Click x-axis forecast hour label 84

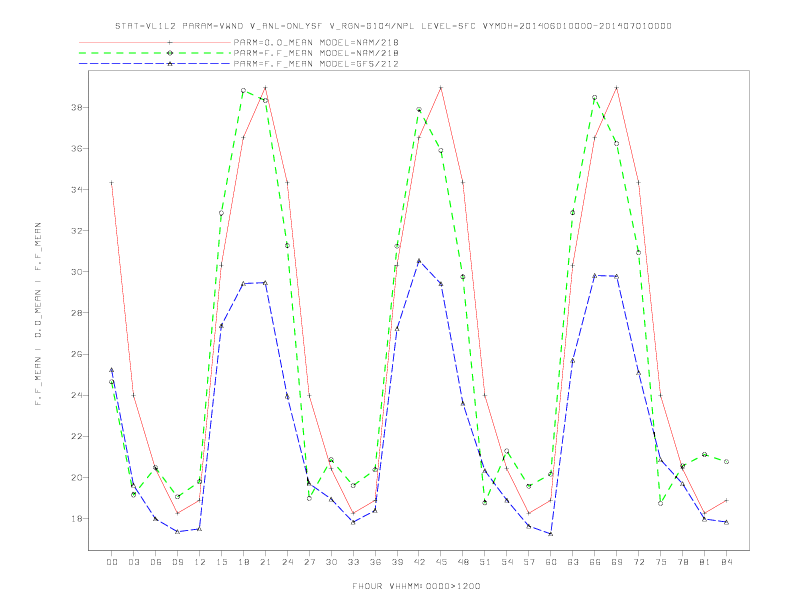(727, 562)
